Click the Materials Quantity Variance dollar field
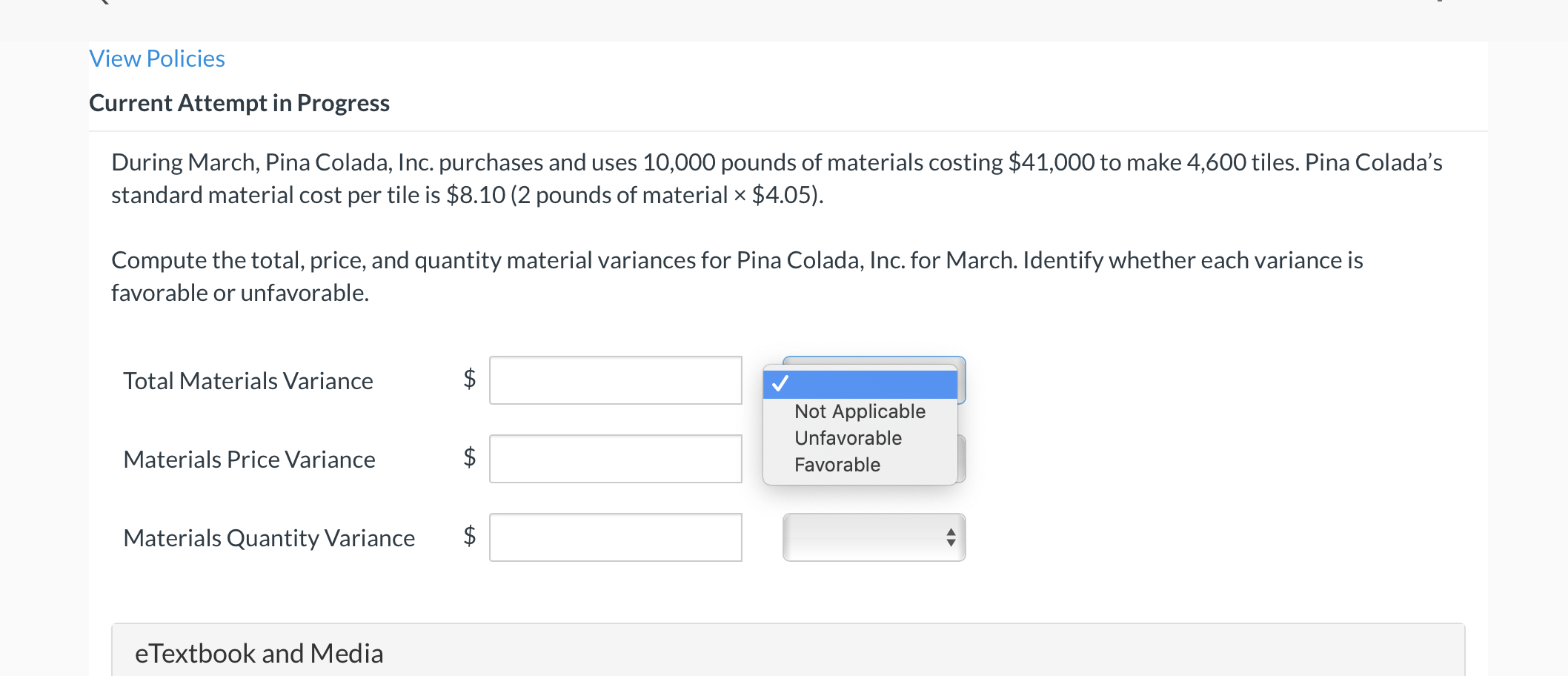This screenshot has width=1568, height=676. [x=615, y=537]
